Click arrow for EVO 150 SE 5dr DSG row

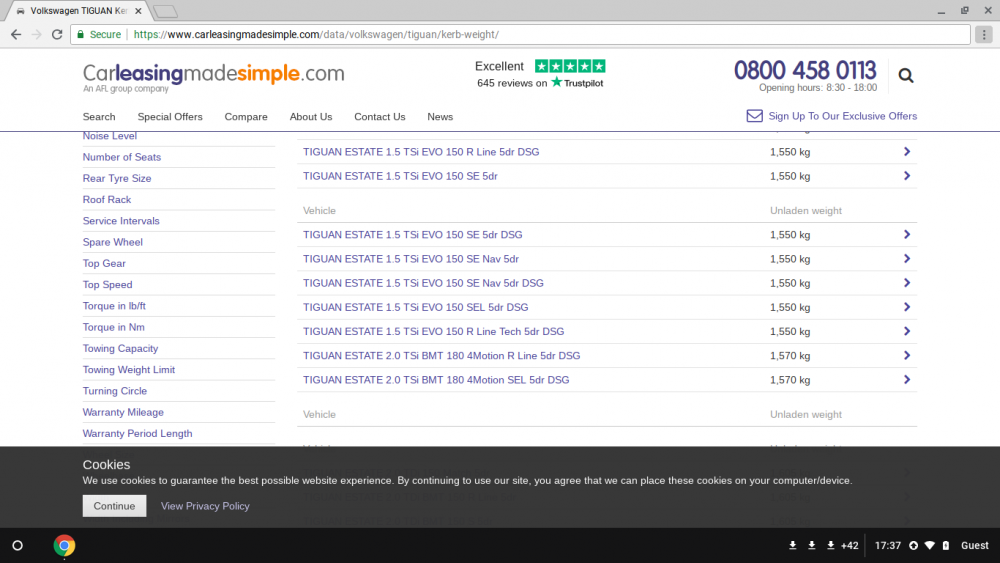pyautogui.click(x=906, y=235)
